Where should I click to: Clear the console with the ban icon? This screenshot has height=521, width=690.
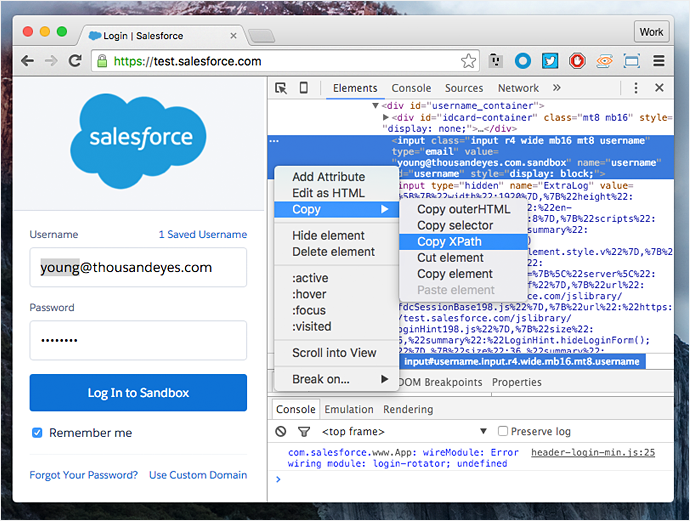281,432
